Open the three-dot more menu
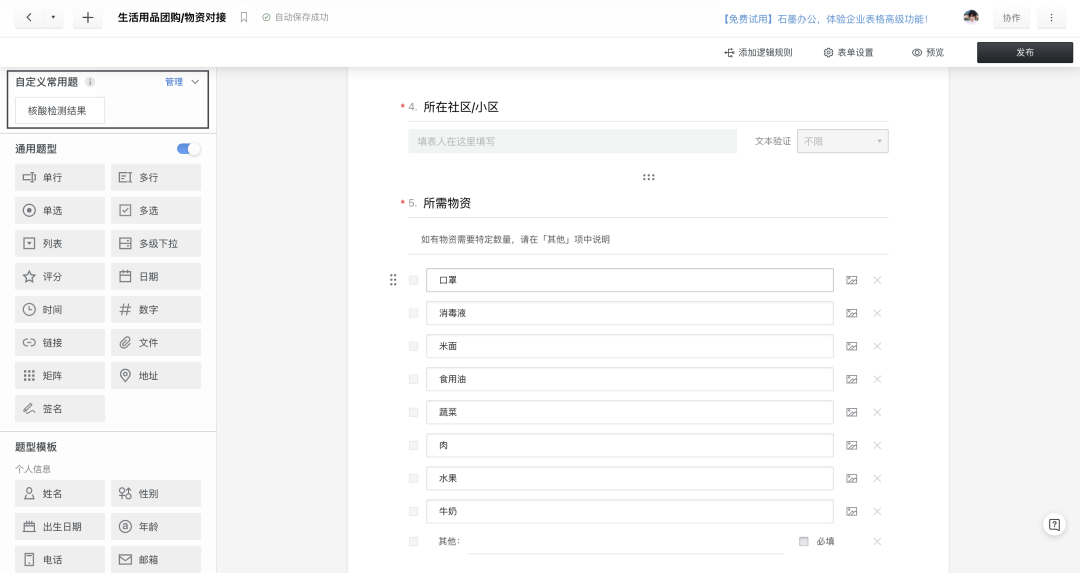This screenshot has width=1080, height=573. coord(1051,18)
